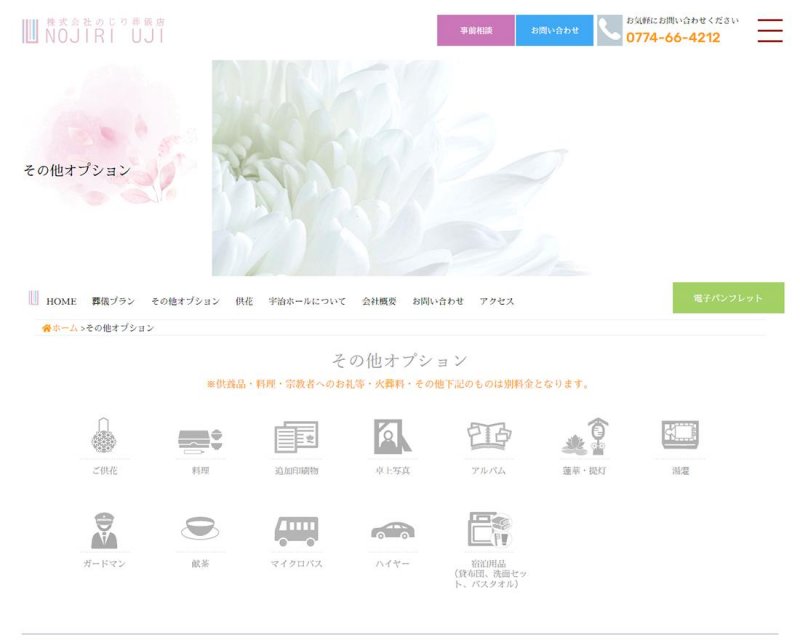Click the 献茶 tea cup icon
Screen dimensions: 800x640
200,528
